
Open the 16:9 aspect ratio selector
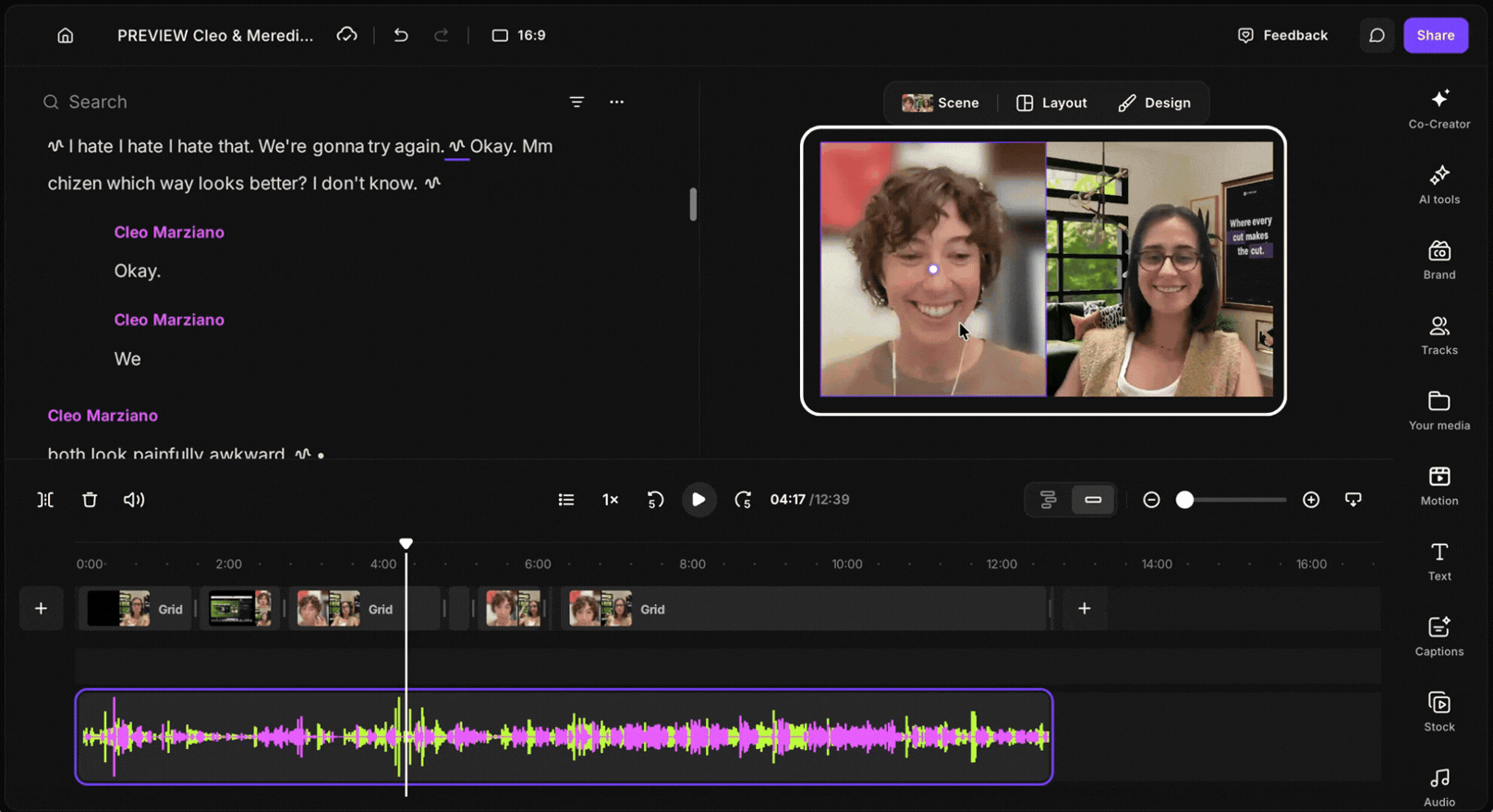click(x=518, y=35)
